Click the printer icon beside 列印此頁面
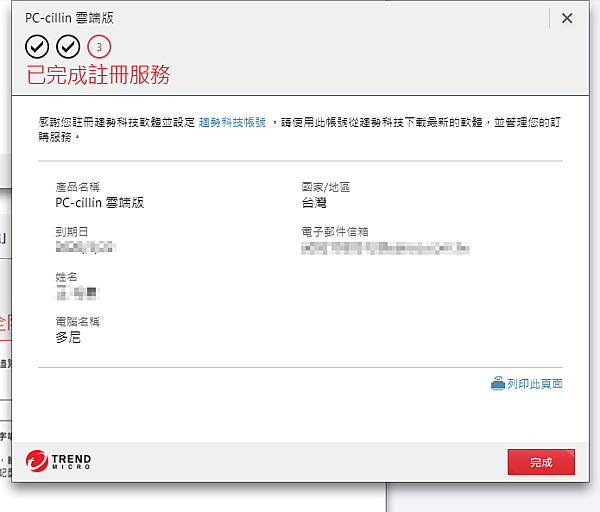Viewport: 600px width, 512px height. 497,383
